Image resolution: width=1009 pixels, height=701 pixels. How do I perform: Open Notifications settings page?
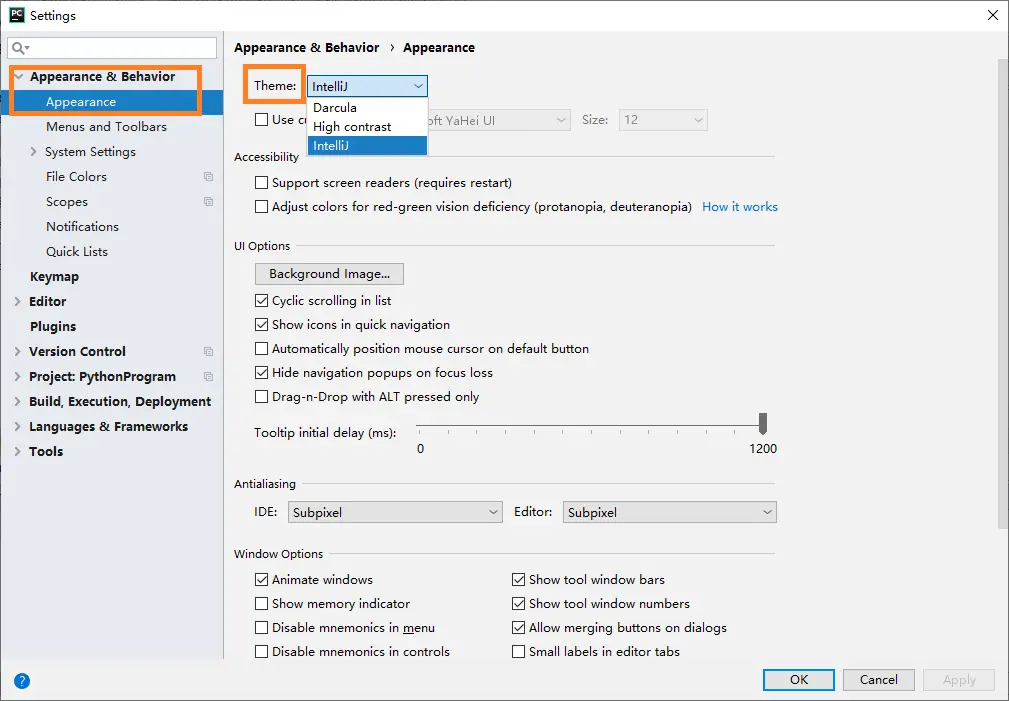pos(82,227)
